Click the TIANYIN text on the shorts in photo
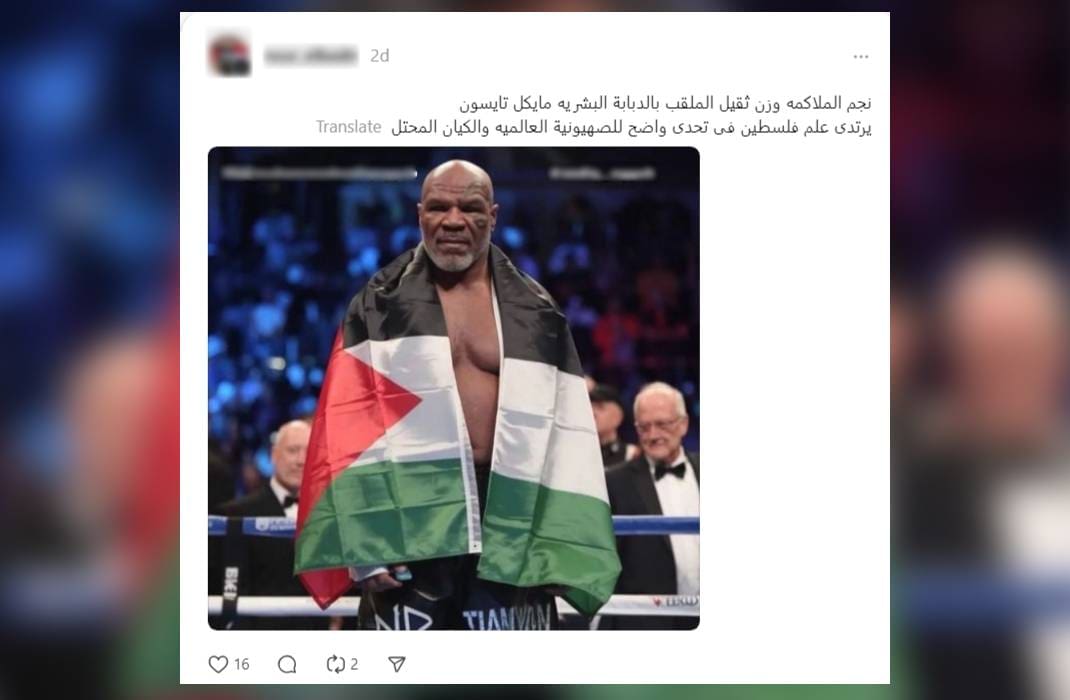Screen dimensions: 1070x700 506,619
